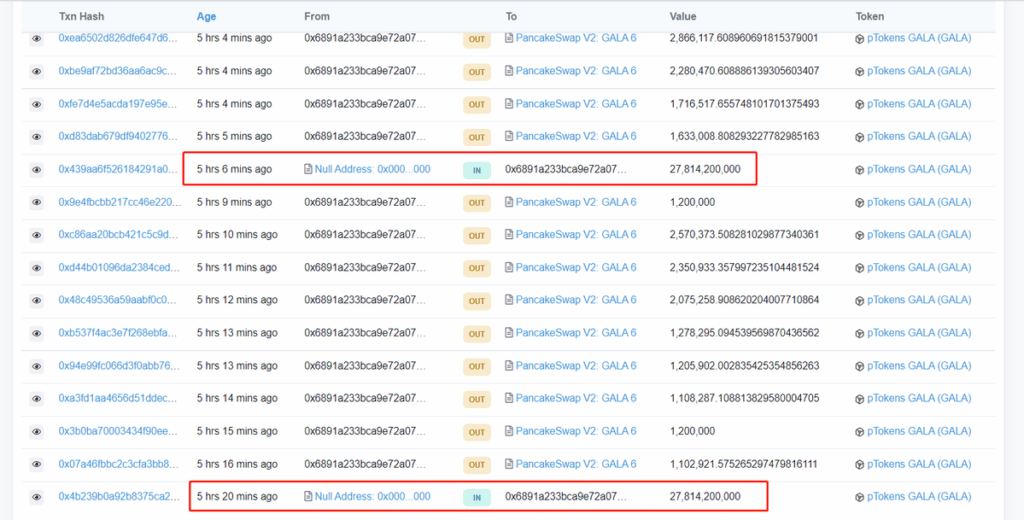Click the eye icon for transaction 0xc86aa20bcb421c5c9d
This screenshot has height=520, width=1024.
37,235
